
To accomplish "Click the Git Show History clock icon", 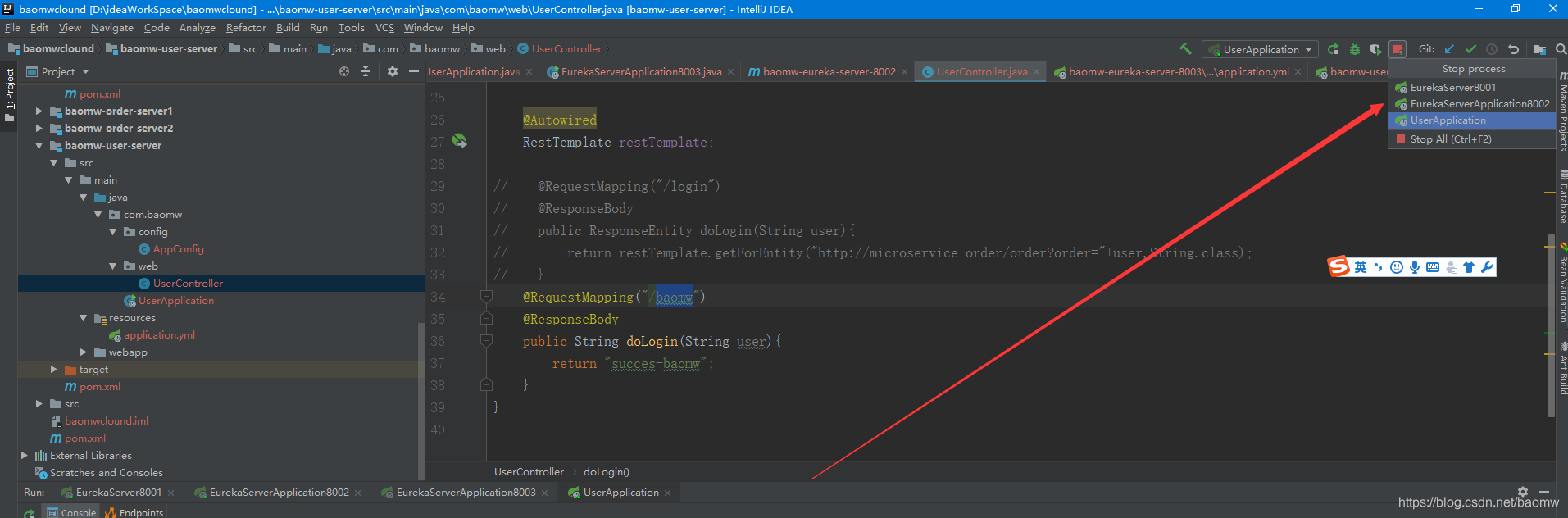I will point(1492,49).
